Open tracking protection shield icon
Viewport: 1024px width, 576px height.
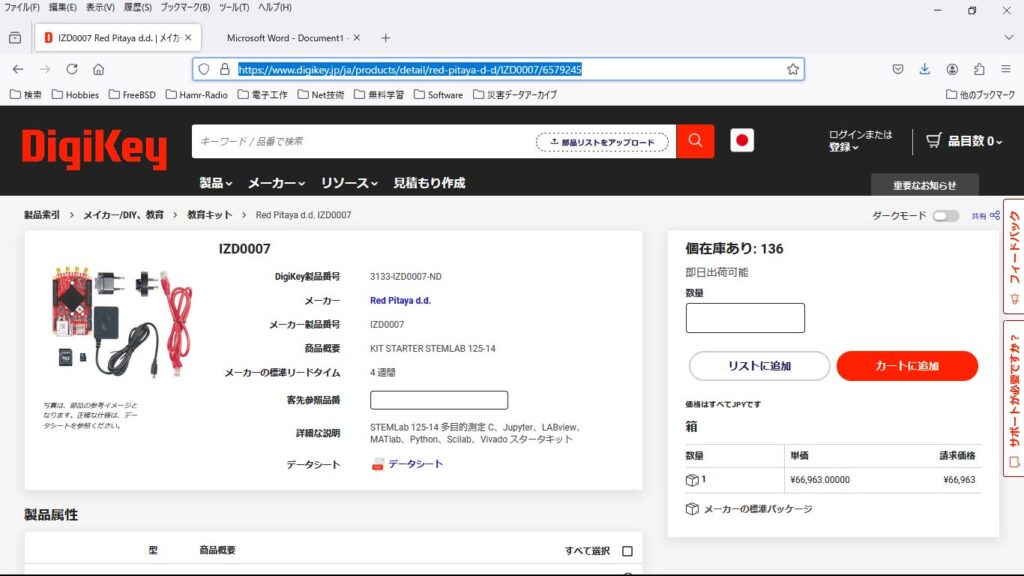point(204,69)
